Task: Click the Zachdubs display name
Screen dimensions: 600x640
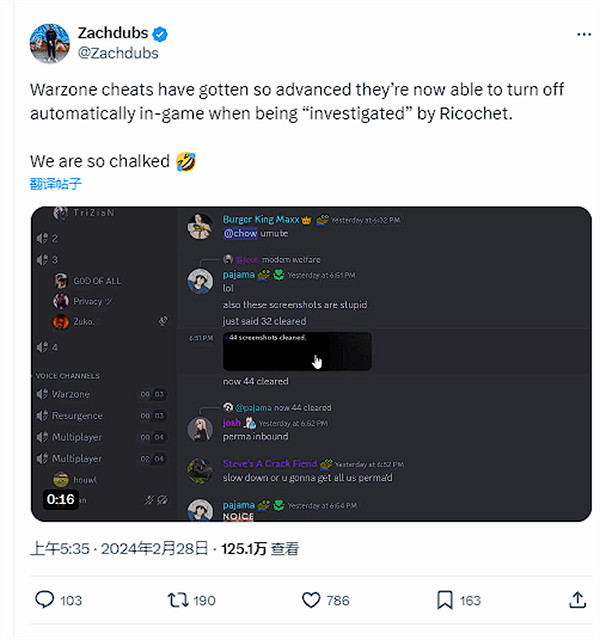Action: tap(113, 33)
